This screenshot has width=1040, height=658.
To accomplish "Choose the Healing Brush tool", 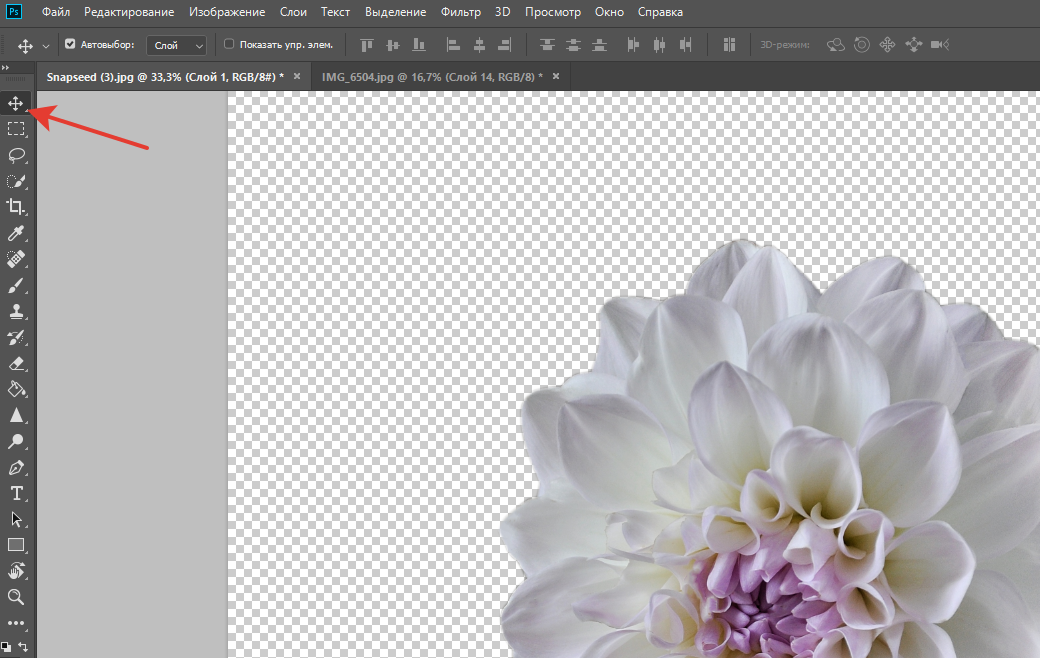I will tap(16, 259).
